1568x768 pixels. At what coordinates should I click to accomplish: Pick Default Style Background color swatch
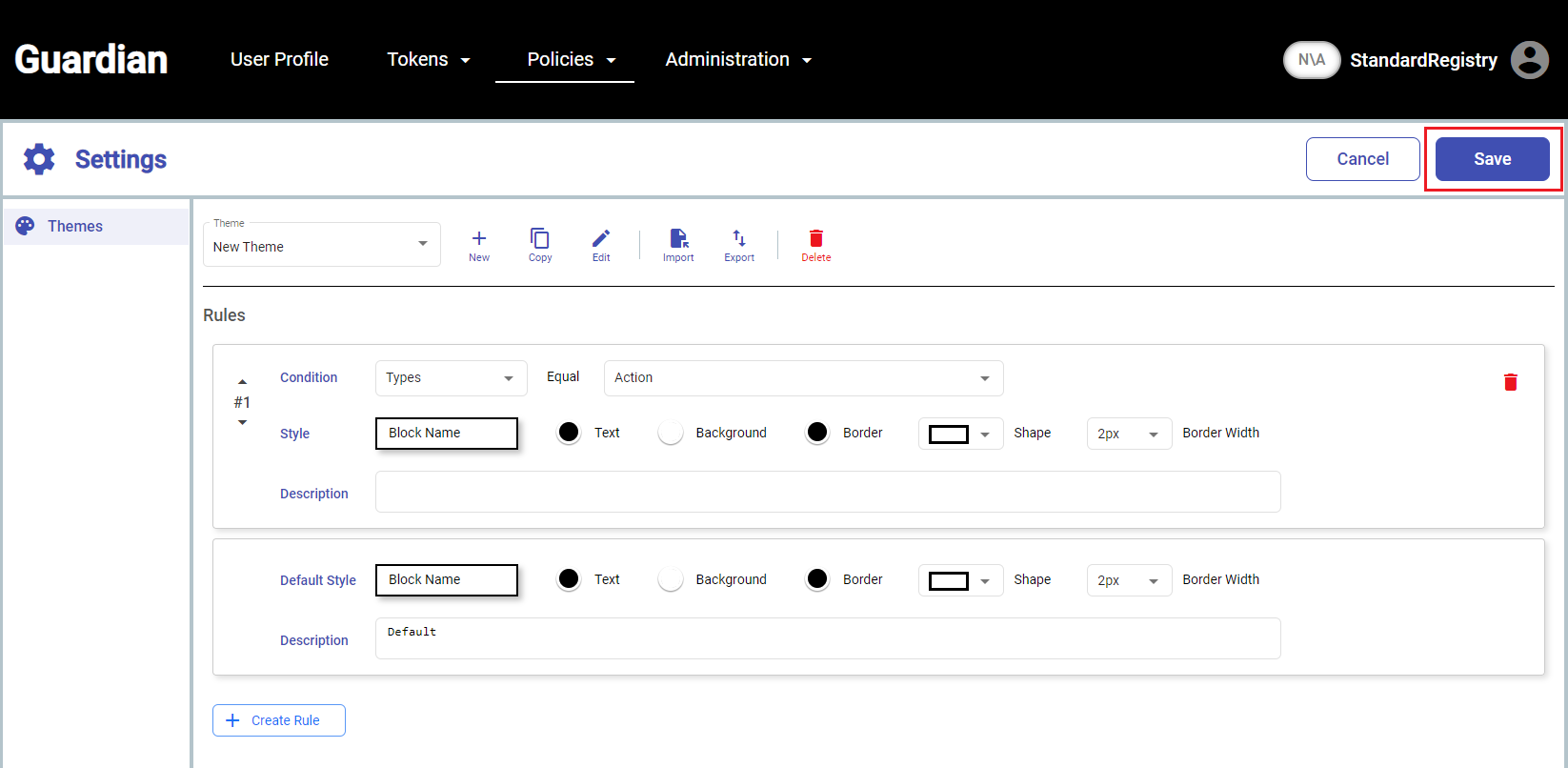pyautogui.click(x=671, y=579)
